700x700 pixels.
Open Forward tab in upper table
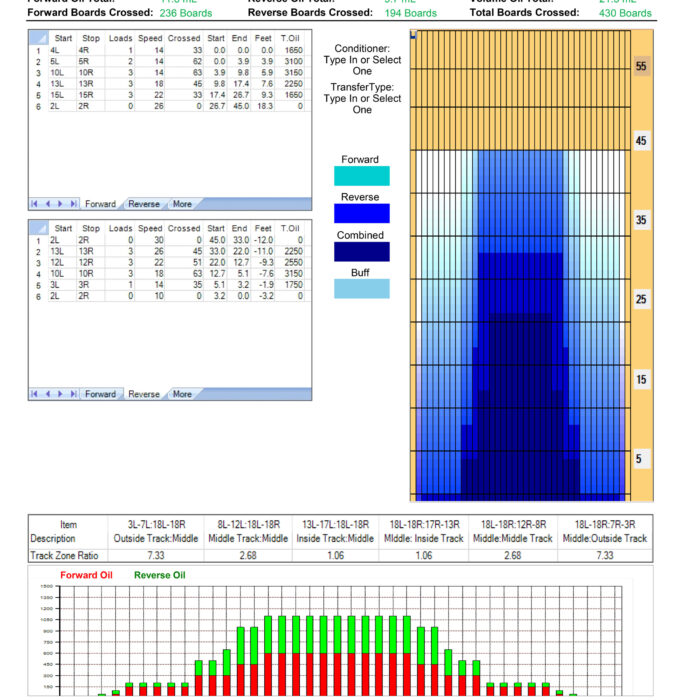100,204
